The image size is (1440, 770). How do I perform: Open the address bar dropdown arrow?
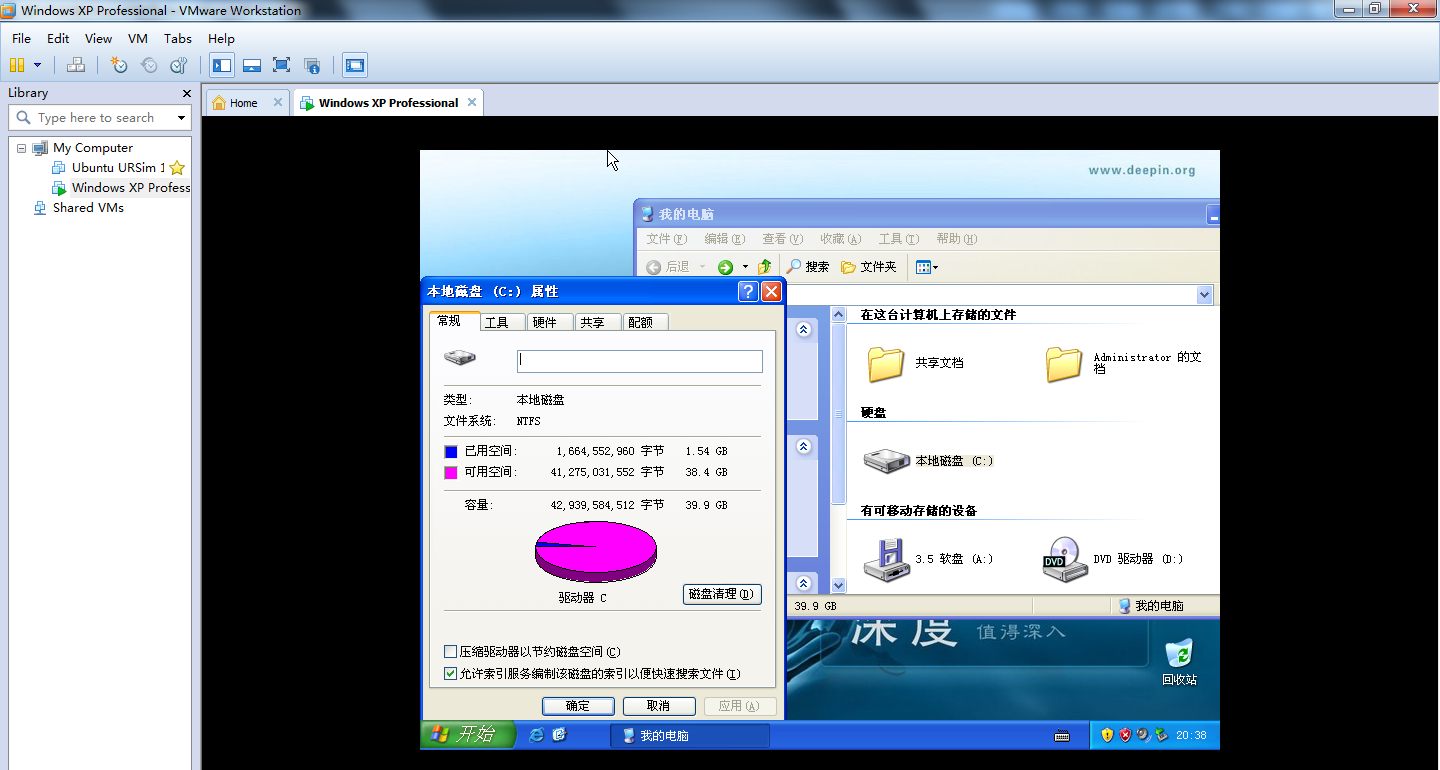pos(1204,295)
